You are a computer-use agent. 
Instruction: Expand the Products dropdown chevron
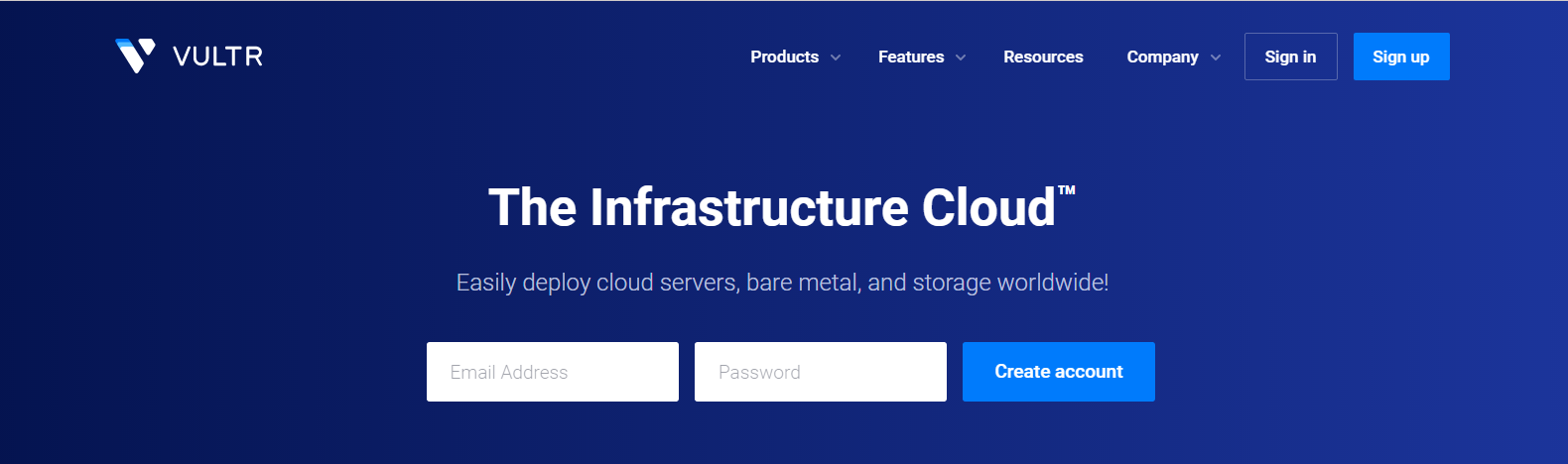[x=836, y=58]
